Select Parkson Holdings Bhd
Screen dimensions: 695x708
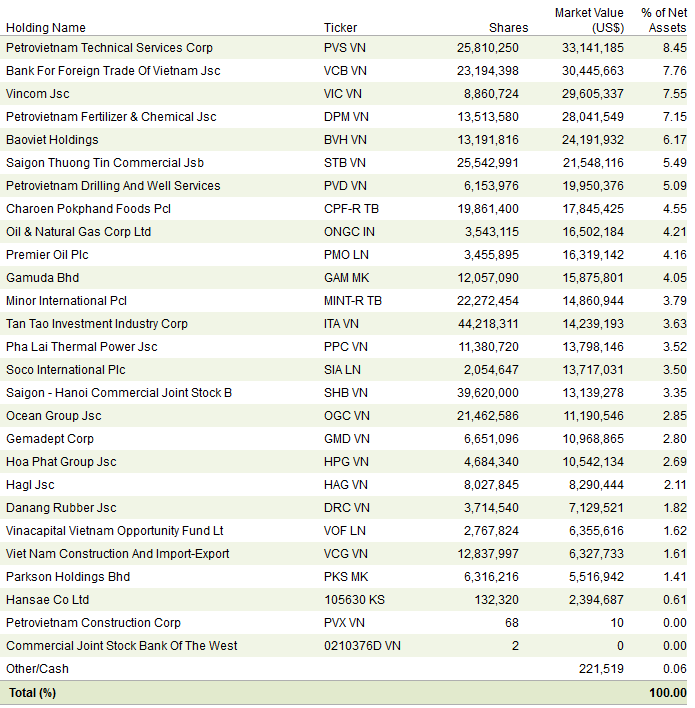click(68, 578)
